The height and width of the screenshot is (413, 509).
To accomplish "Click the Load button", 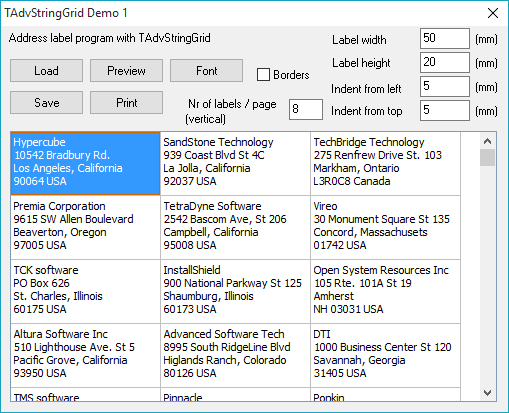I will point(46,71).
